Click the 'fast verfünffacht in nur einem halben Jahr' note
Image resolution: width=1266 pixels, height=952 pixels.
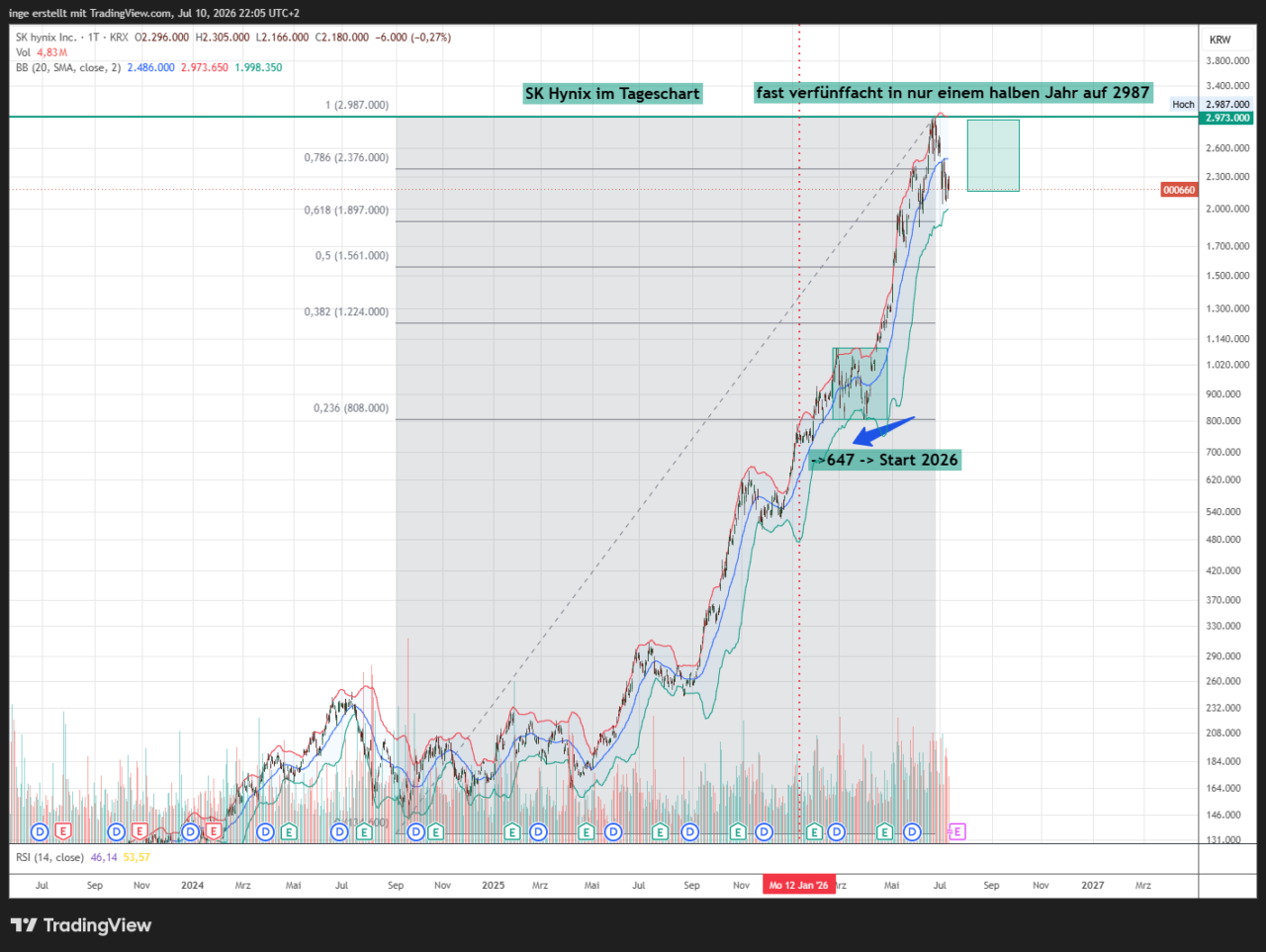click(x=952, y=92)
